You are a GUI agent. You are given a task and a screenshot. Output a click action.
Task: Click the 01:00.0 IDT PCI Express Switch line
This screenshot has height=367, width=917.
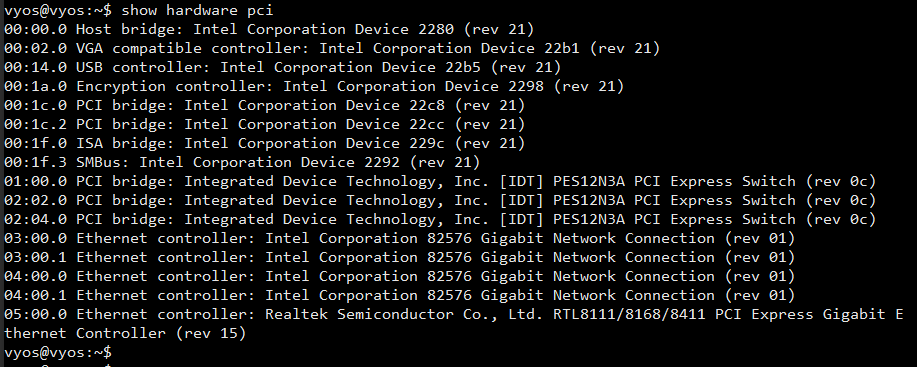(x=440, y=181)
